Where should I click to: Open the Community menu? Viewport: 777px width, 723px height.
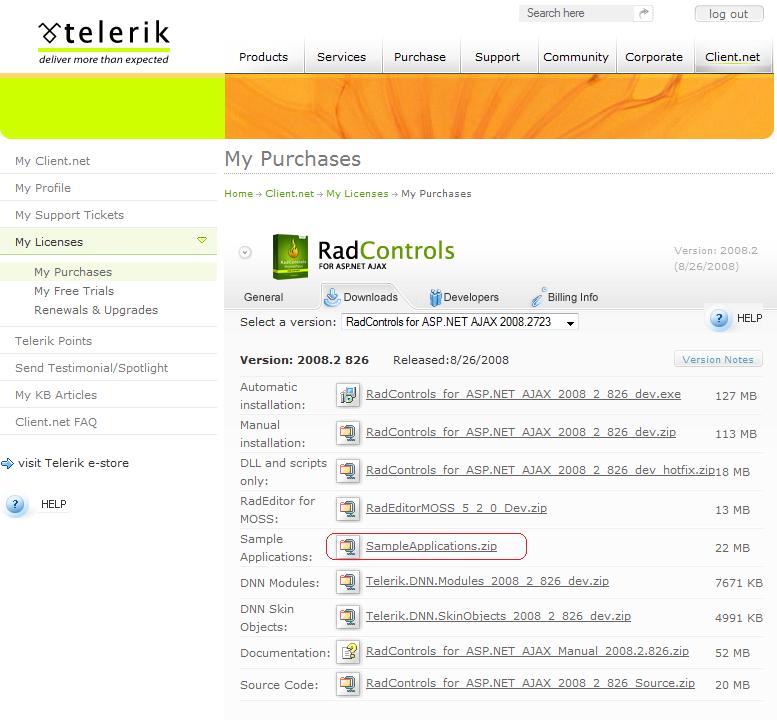(576, 57)
